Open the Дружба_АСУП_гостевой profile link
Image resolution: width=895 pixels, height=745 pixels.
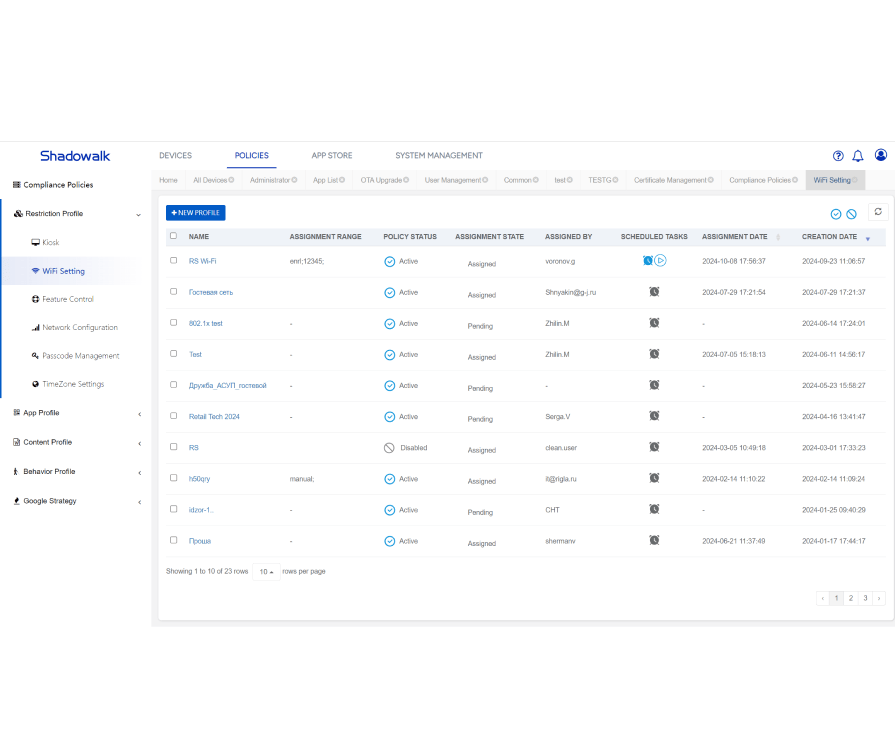pyautogui.click(x=228, y=385)
